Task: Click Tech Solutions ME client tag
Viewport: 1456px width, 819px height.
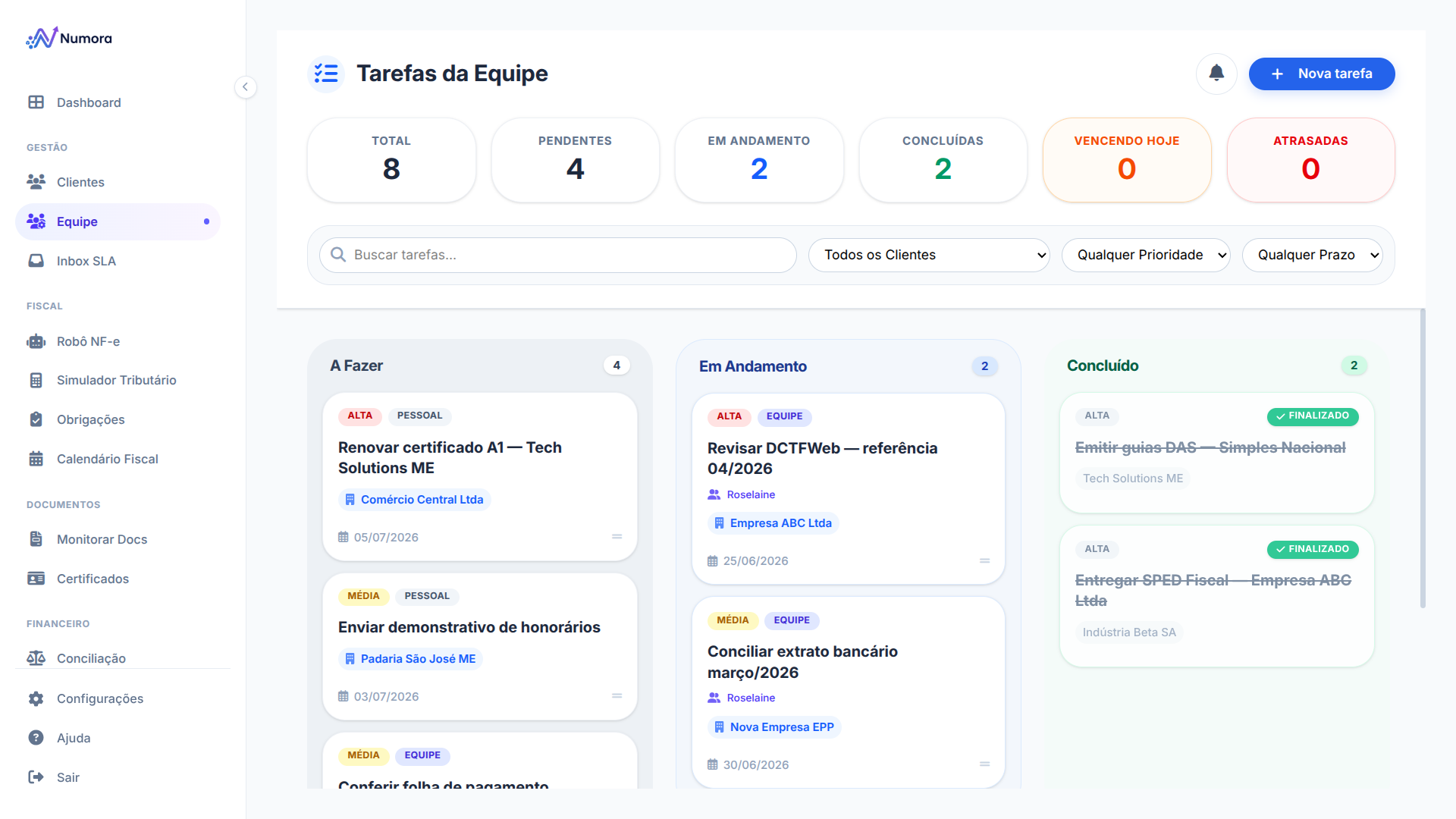Action: click(x=1133, y=479)
